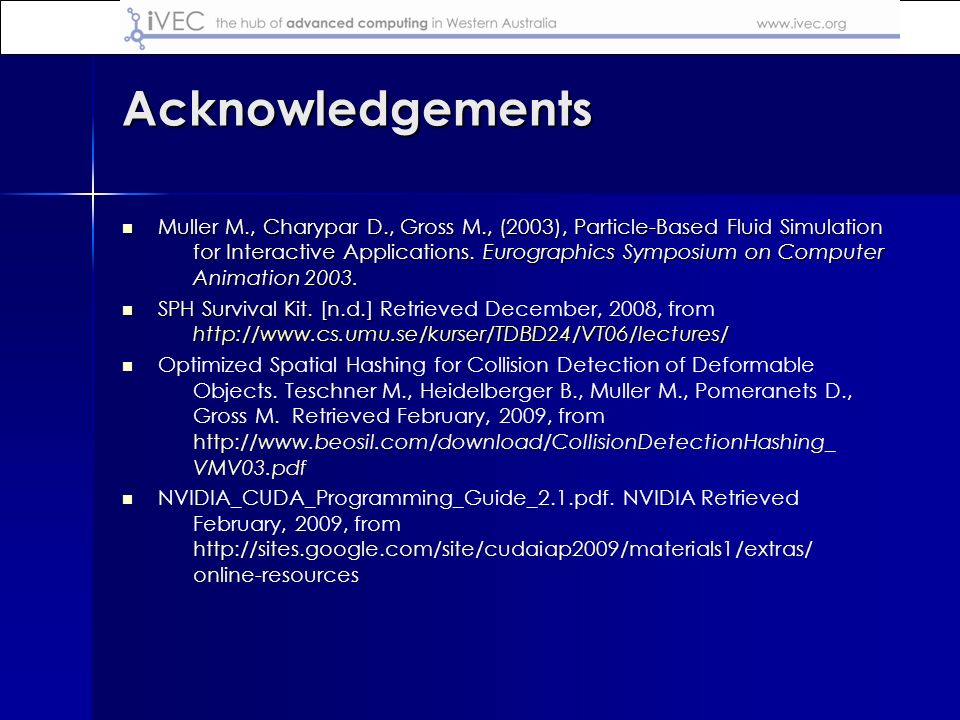Click 'for Interactive Applications.' text
This screenshot has width=960, height=720.
pos(334,252)
